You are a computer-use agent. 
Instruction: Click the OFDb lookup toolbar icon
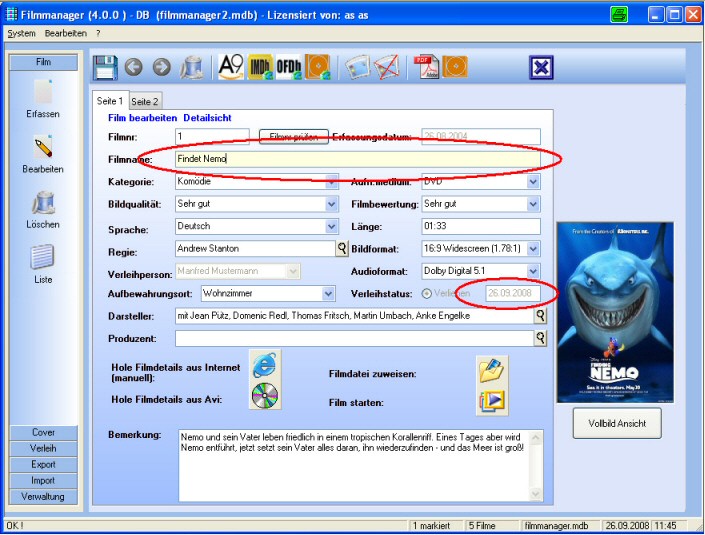click(x=290, y=67)
